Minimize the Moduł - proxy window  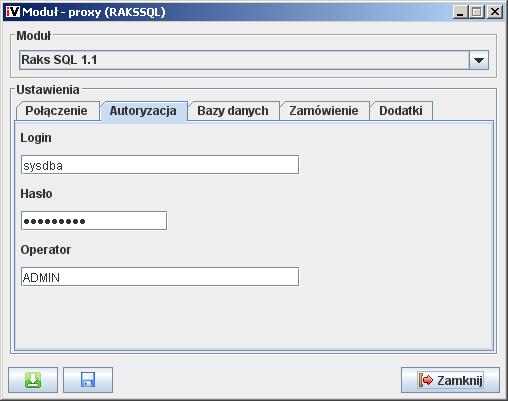[460, 12]
